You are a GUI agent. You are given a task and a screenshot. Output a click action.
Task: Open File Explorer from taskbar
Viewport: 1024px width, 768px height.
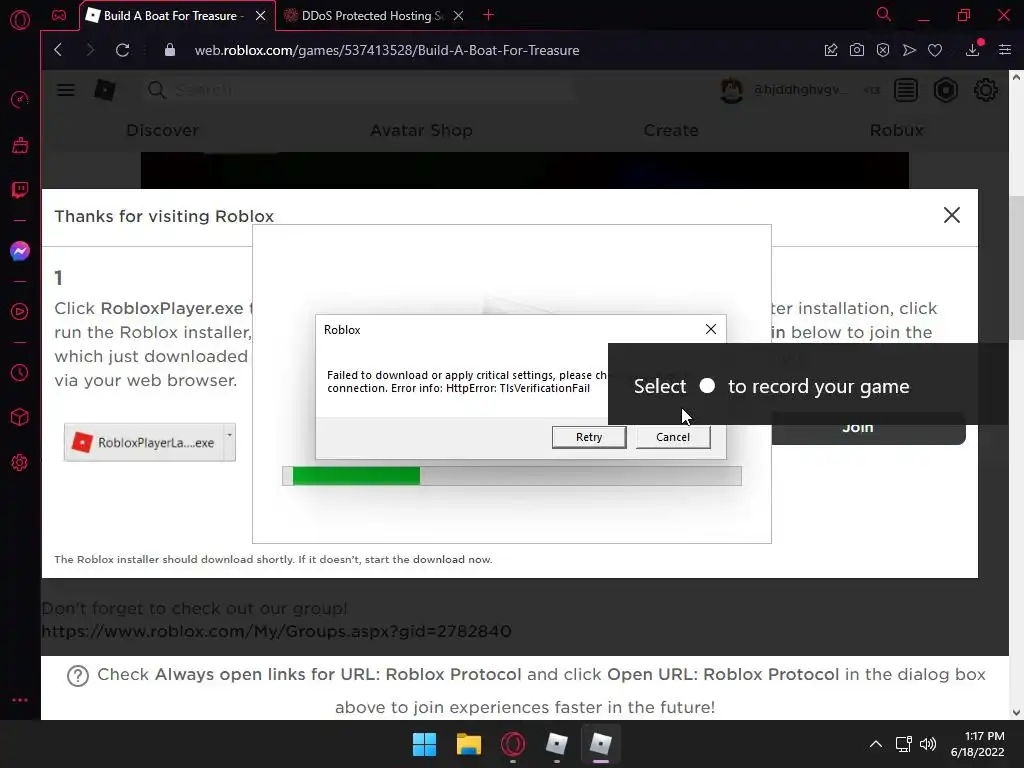tap(468, 744)
